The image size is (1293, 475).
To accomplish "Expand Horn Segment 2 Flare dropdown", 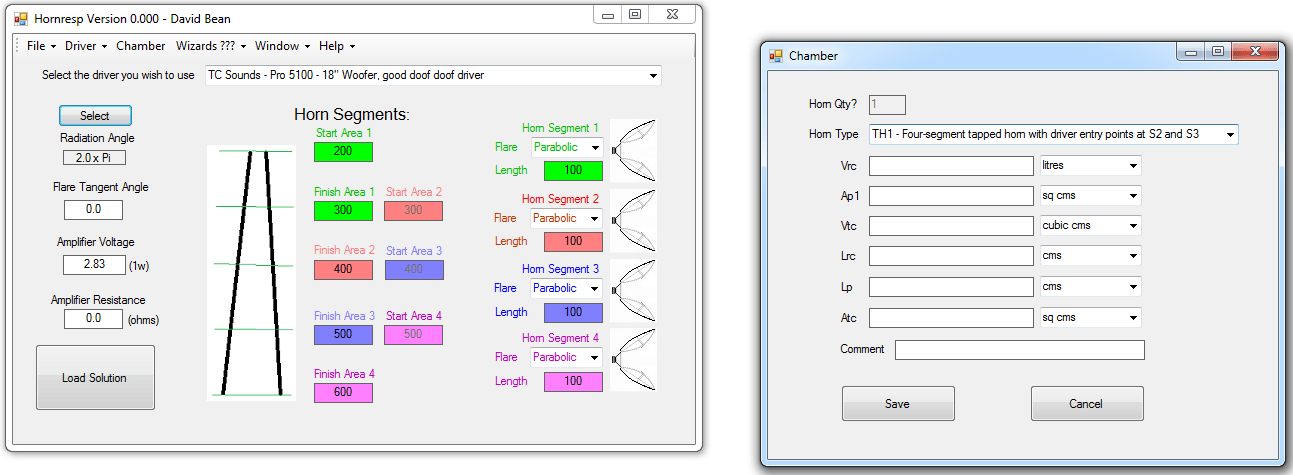I will tap(594, 218).
